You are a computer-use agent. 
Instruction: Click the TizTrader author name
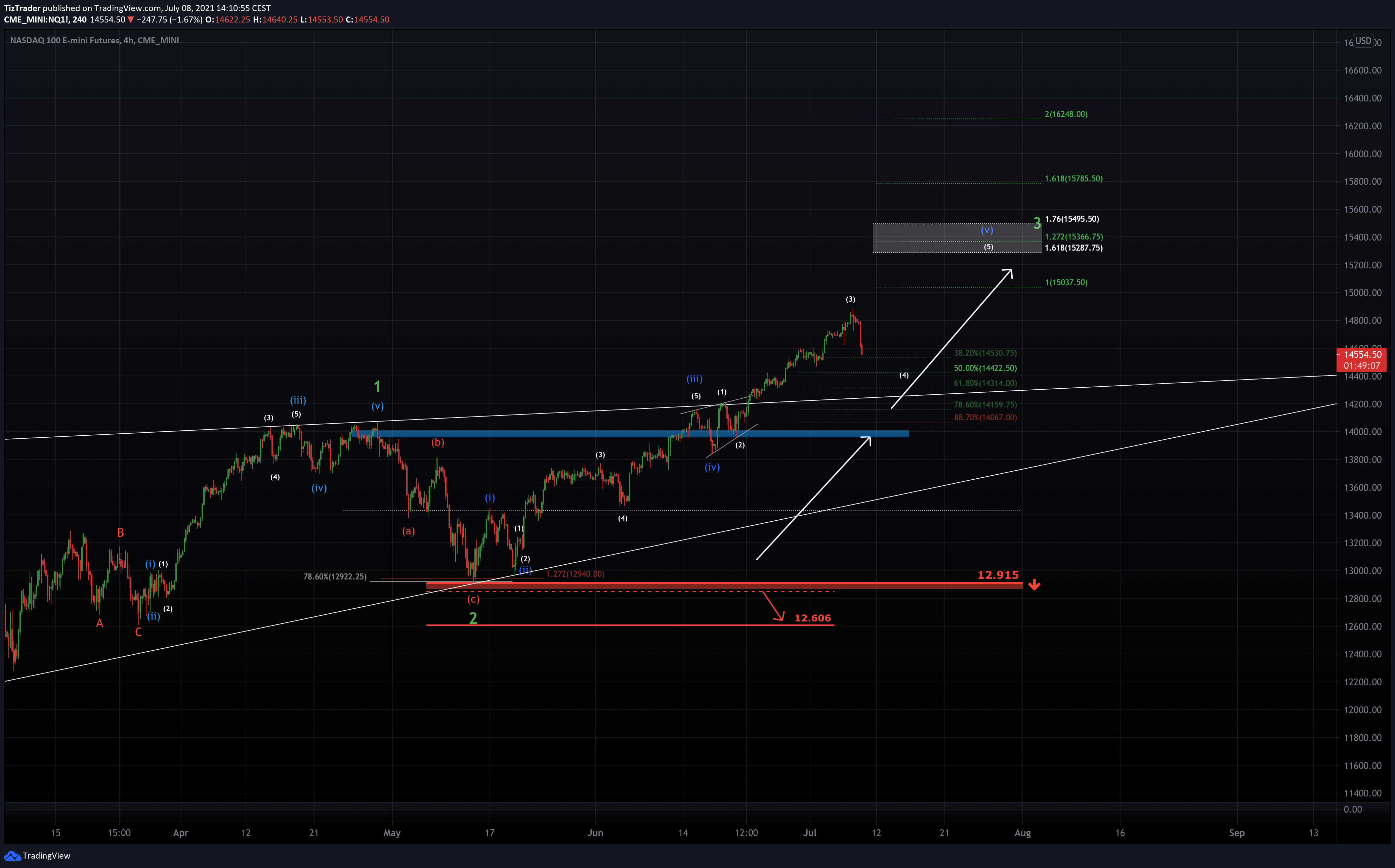(22, 8)
